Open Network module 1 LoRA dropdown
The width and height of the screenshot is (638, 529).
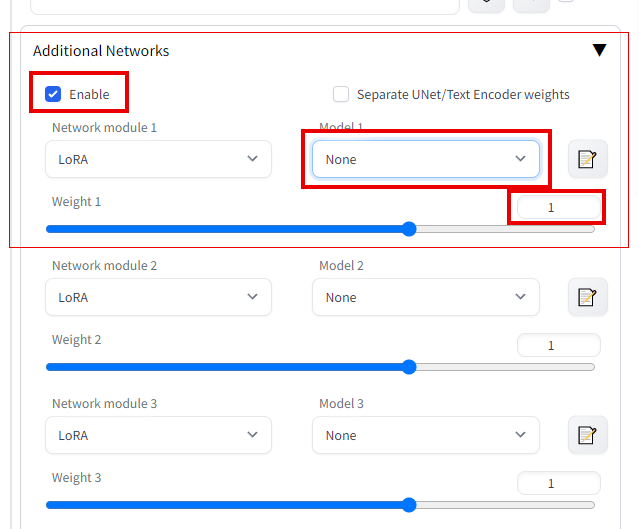[x=158, y=159]
